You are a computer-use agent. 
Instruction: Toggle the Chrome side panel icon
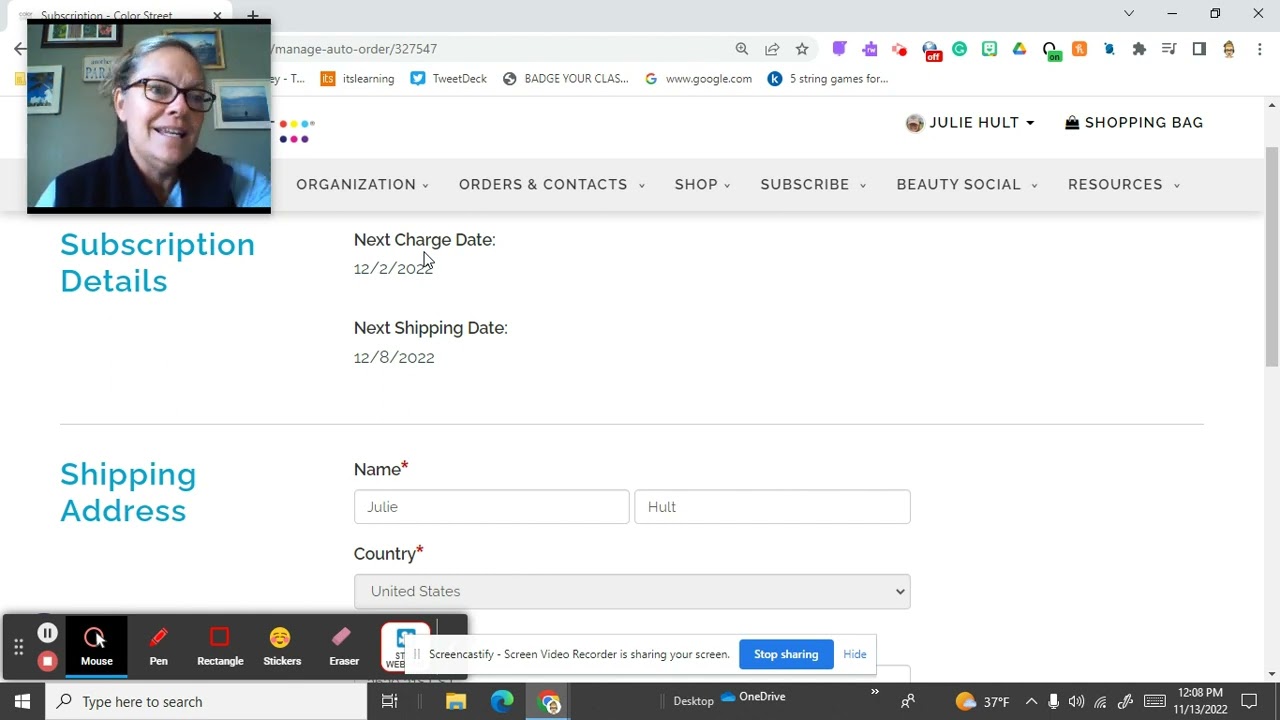click(1199, 49)
